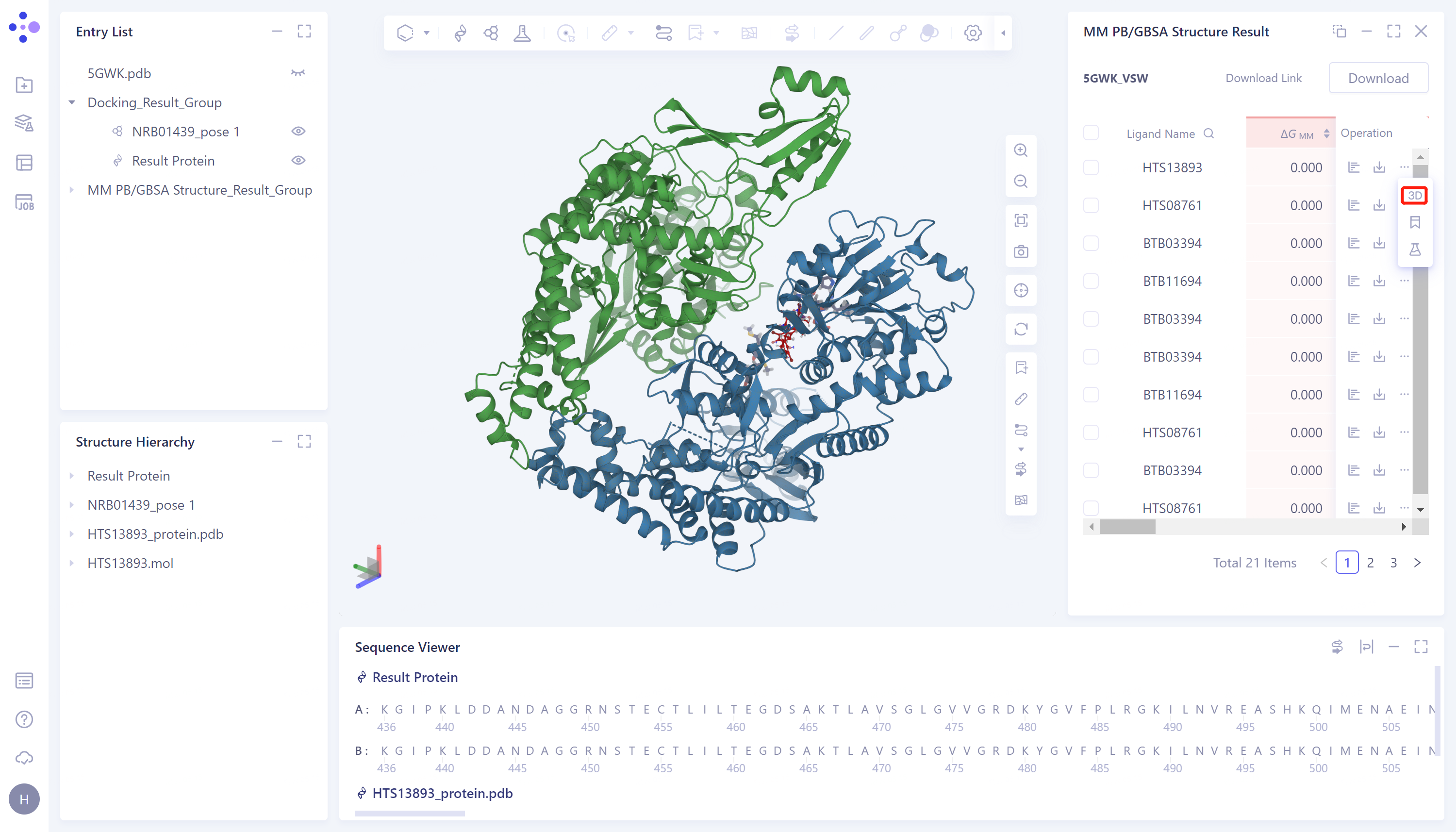Click the interaction path icon in the top toolbar
The height and width of the screenshot is (832, 1456).
pyautogui.click(x=663, y=33)
